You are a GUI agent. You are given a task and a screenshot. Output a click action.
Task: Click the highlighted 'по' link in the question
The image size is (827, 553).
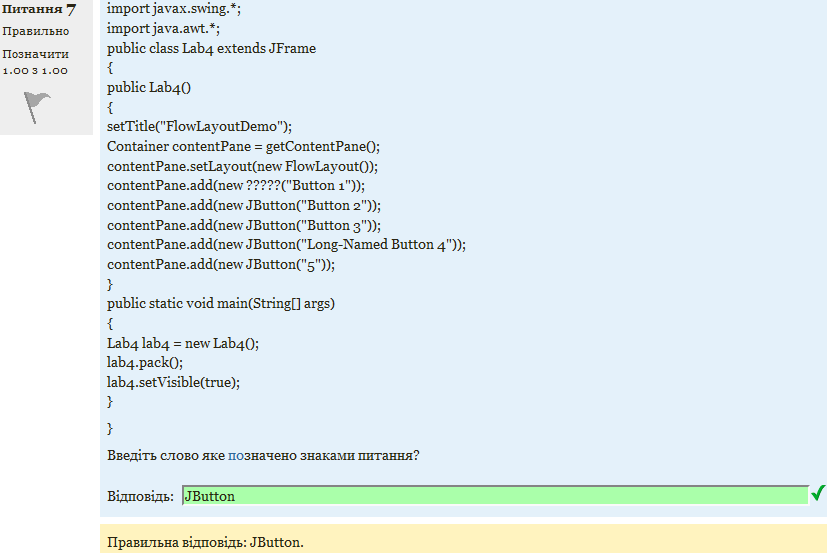coord(236,455)
